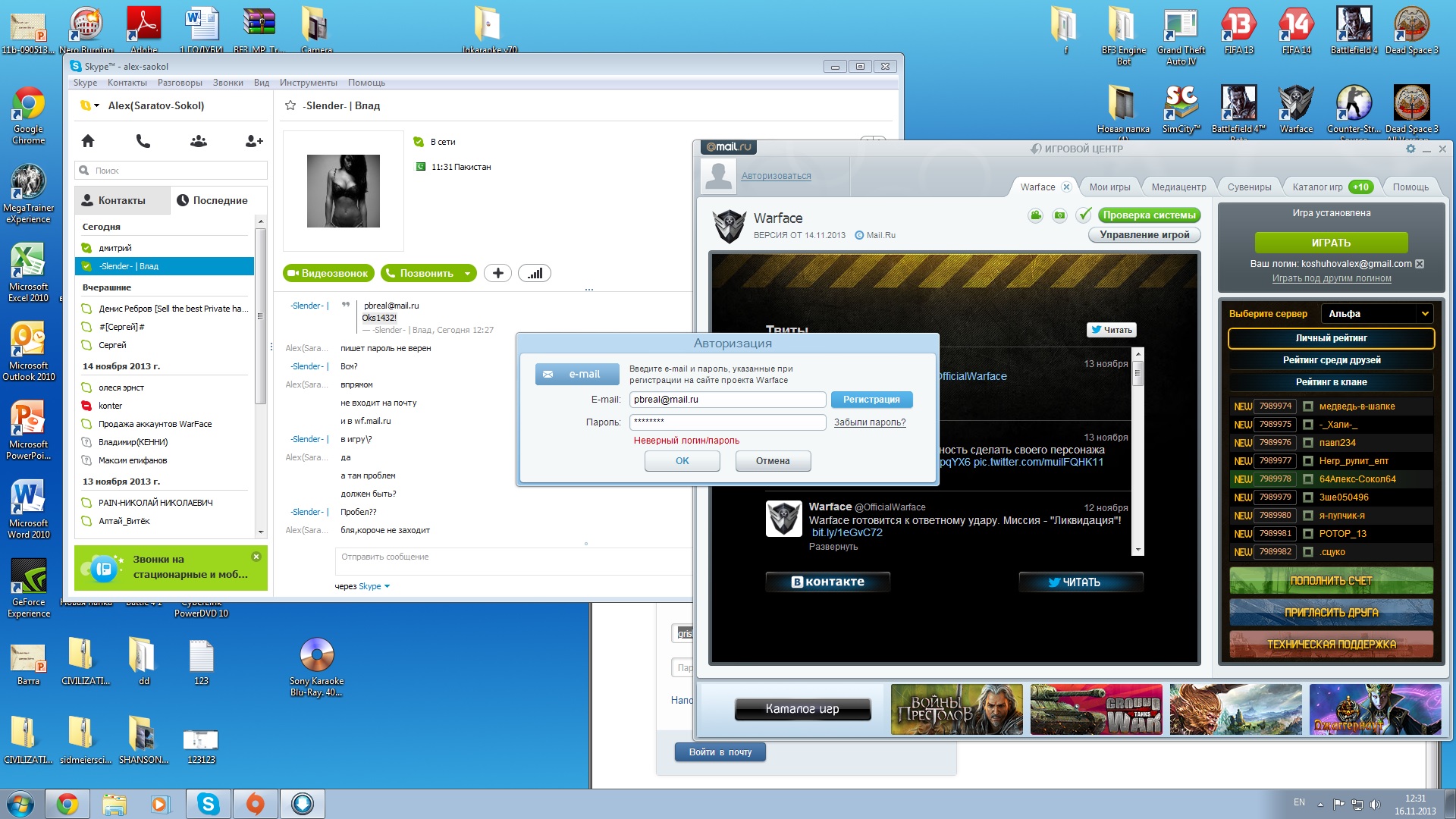Close the Warface tab with its x icon

point(1066,187)
